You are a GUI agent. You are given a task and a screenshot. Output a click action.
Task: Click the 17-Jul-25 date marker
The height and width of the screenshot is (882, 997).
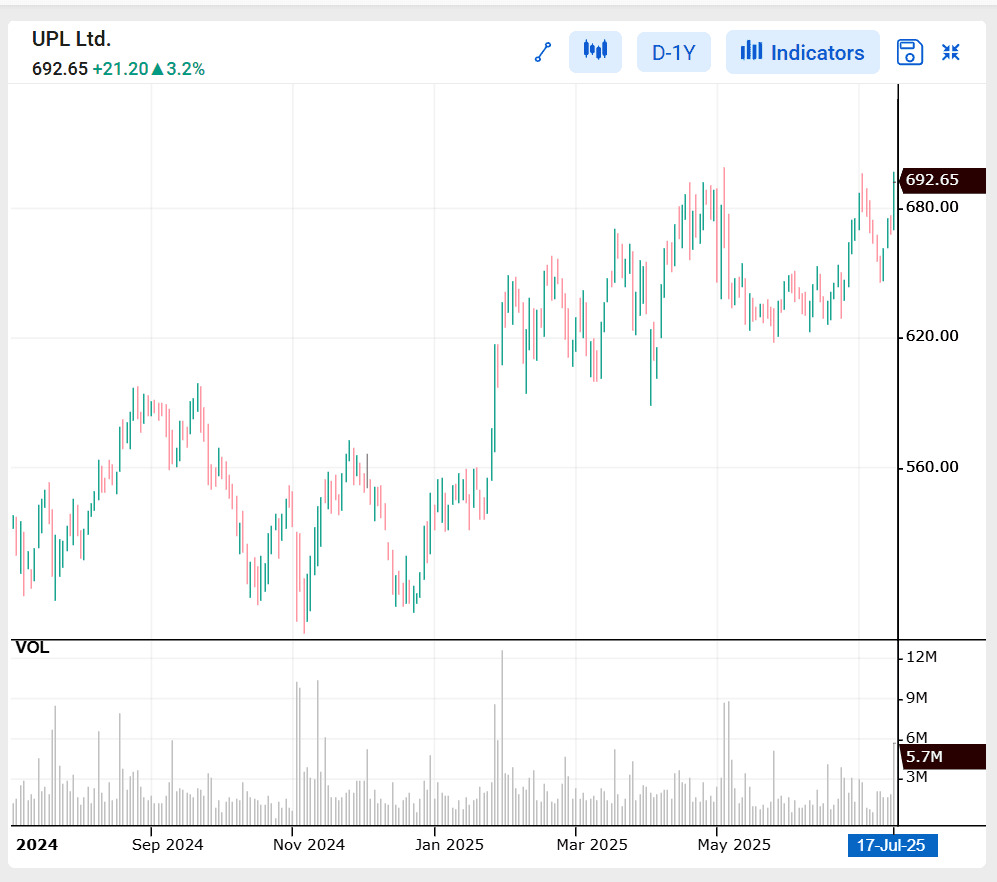(x=892, y=845)
